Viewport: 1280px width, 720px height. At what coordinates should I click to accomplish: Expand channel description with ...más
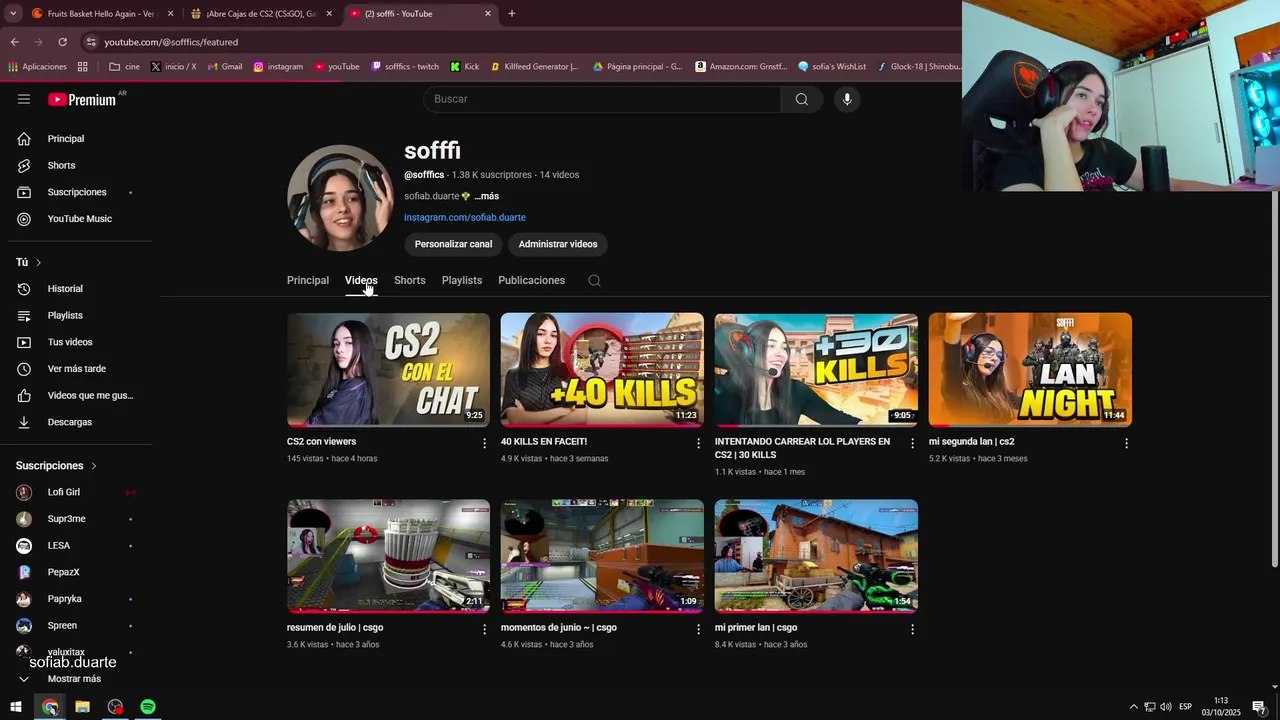[486, 196]
